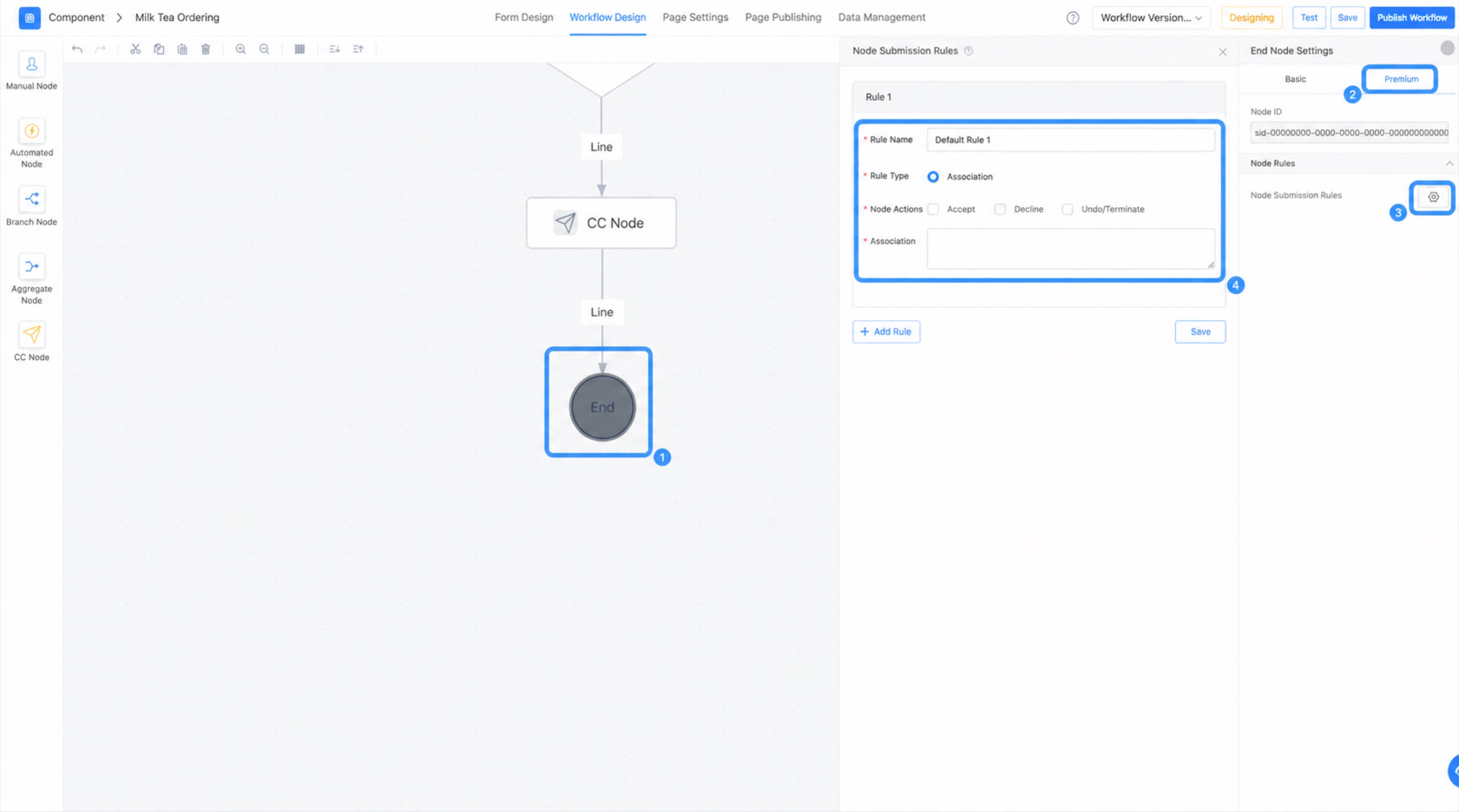The width and height of the screenshot is (1459, 812).
Task: Open the Workflow Version dropdown
Action: (x=1151, y=17)
